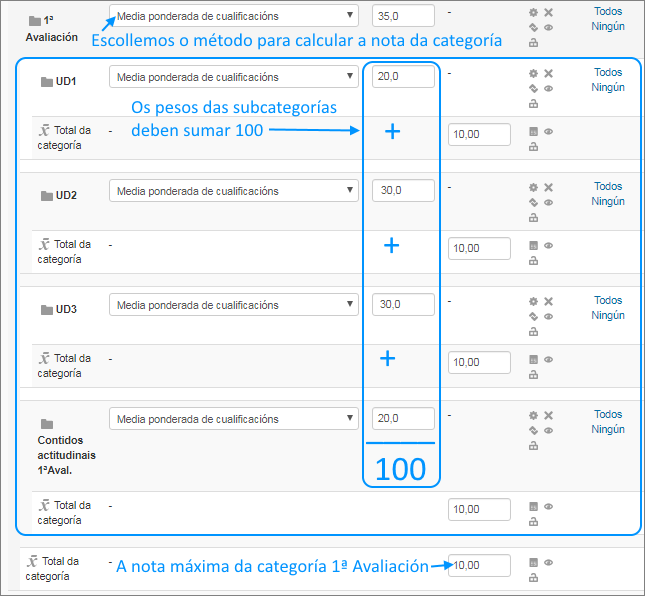Open settings gear for UD3 category
645x596 pixels.
[533, 301]
